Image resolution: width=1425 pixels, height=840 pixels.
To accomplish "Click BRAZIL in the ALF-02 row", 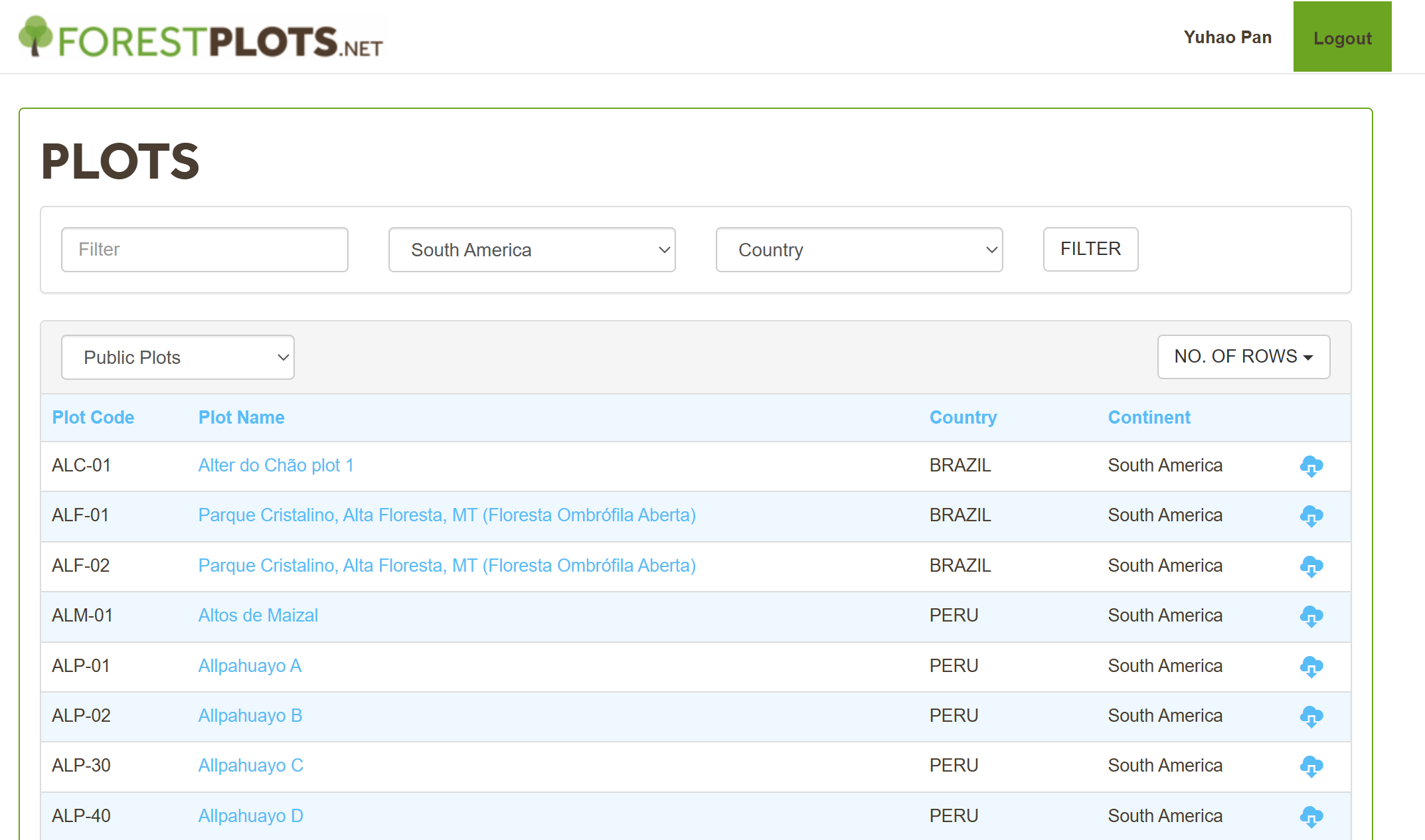I will click(960, 565).
